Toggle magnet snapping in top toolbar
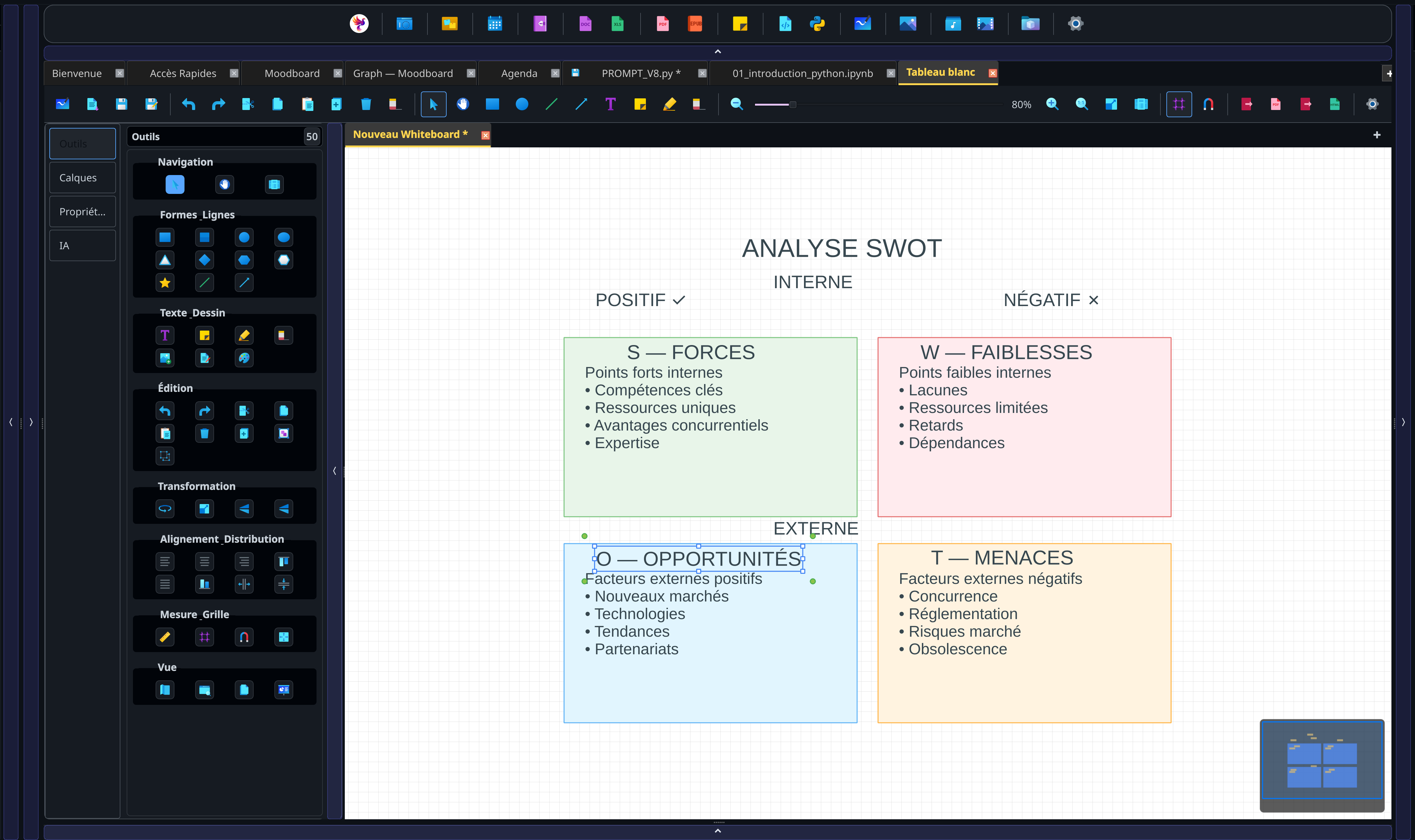This screenshot has width=1415, height=840. (x=1209, y=104)
